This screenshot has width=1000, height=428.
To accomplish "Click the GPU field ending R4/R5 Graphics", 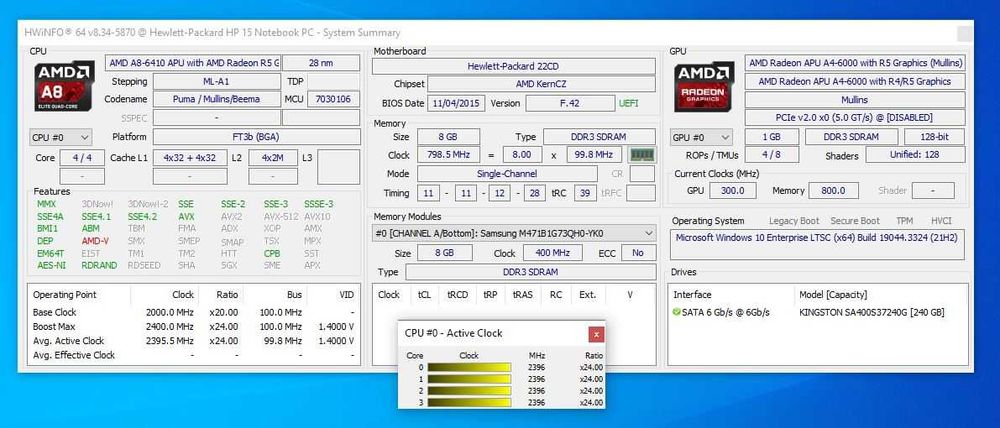I will (x=855, y=82).
